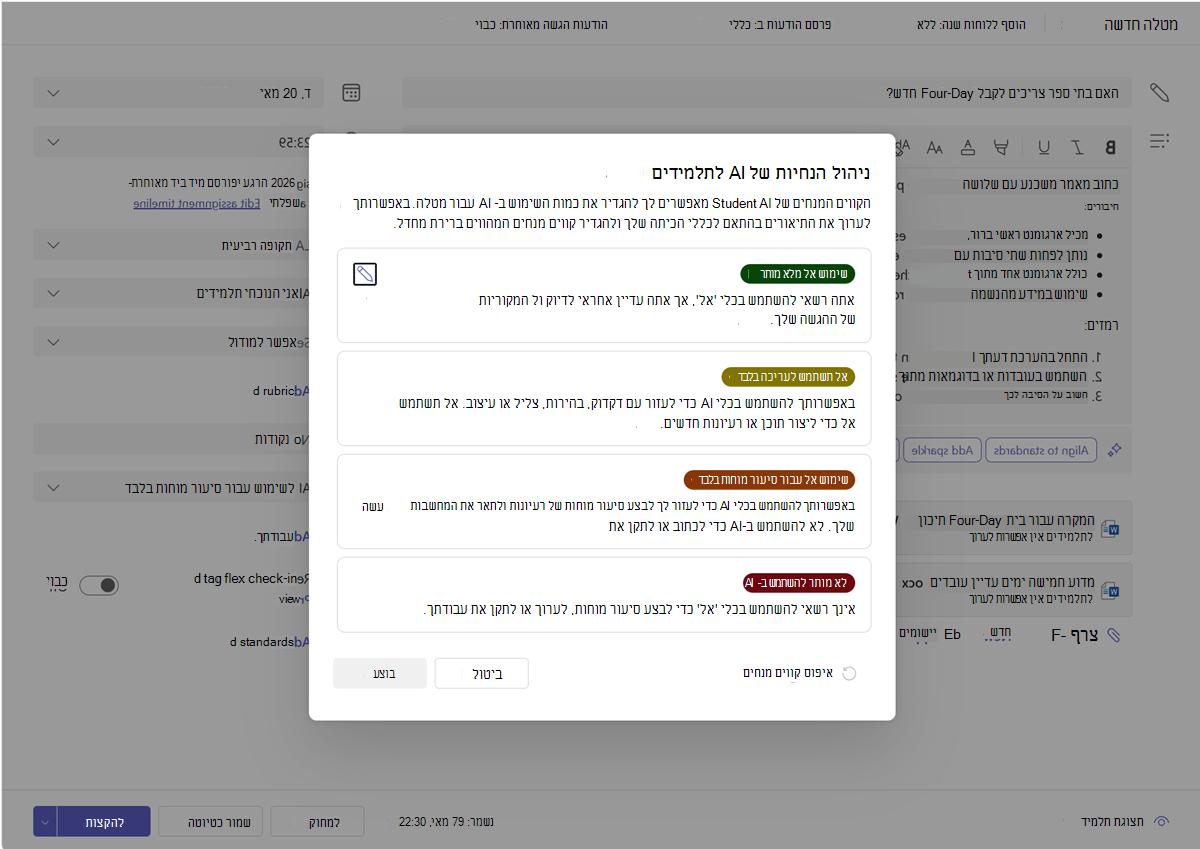This screenshot has height=849, width=1200.
Task: Click the pencil icon beside assignment title
Action: point(1159,93)
